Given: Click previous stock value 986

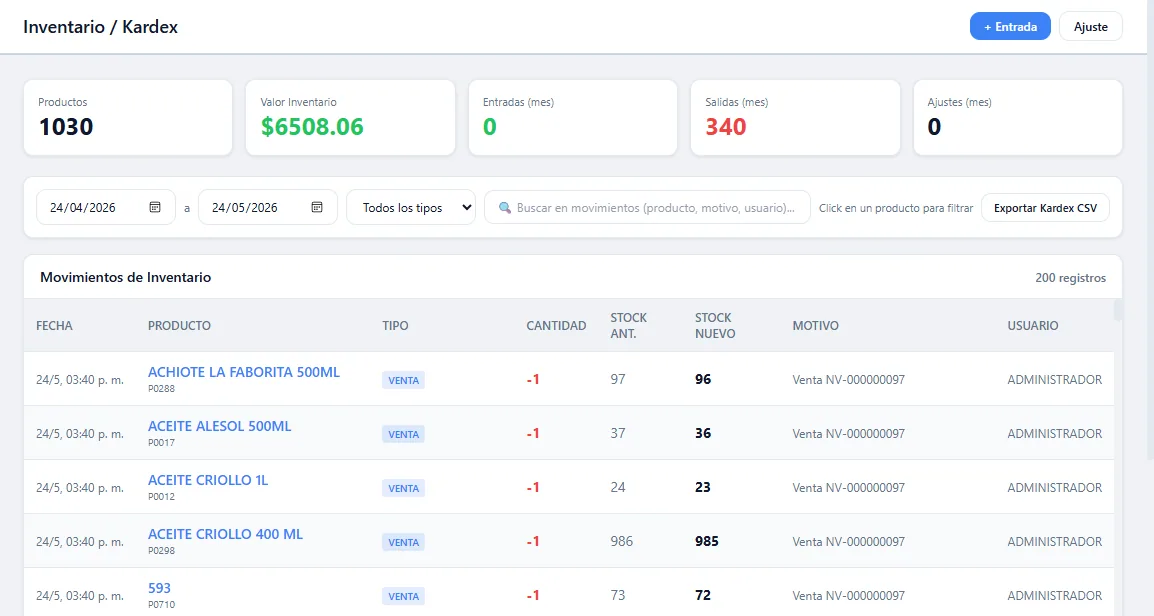Looking at the screenshot, I should (x=621, y=541).
